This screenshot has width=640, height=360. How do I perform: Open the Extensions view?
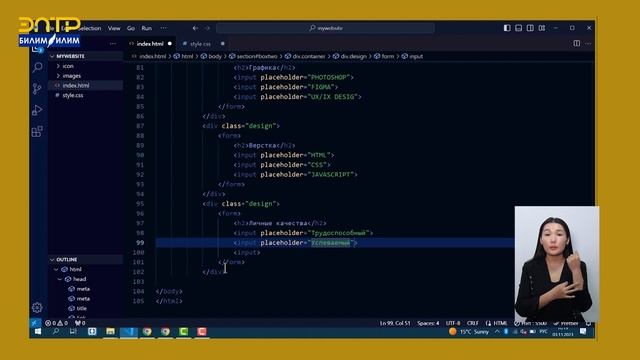point(37,131)
